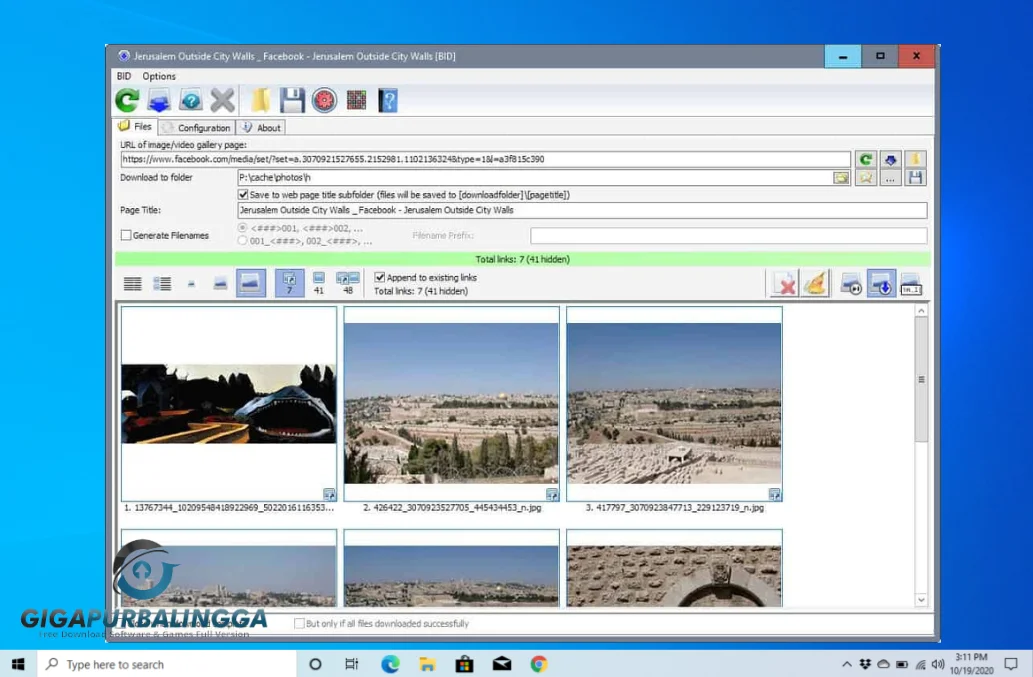Click the delete image red X icon
The height and width of the screenshot is (677, 1033).
pos(784,284)
